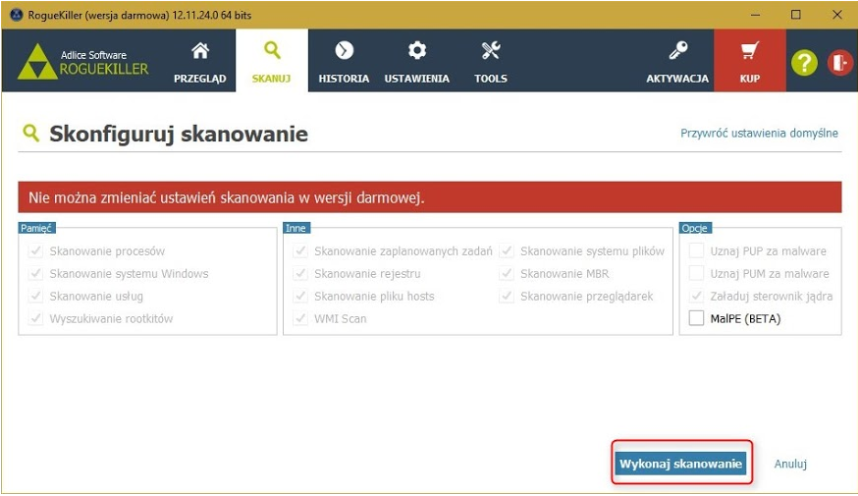The image size is (858, 496).
Task: Click the Opcje group label
Action: (695, 228)
